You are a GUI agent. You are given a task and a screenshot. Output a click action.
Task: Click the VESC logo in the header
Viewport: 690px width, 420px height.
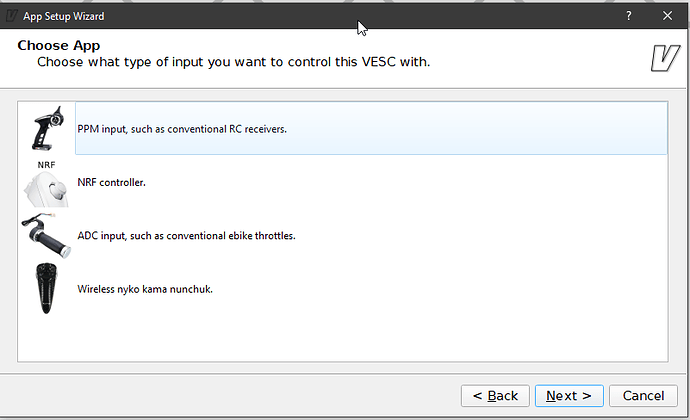[664, 59]
